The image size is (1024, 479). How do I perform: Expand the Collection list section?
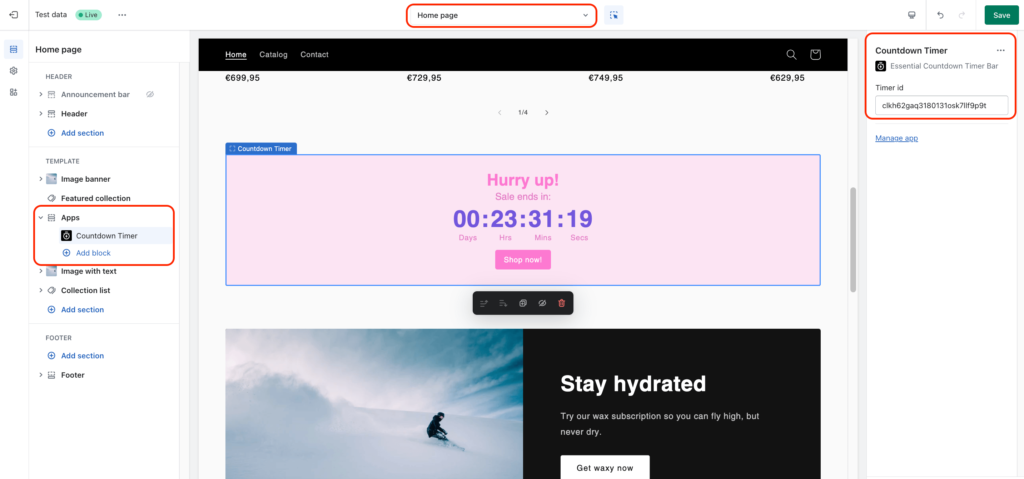(x=41, y=290)
